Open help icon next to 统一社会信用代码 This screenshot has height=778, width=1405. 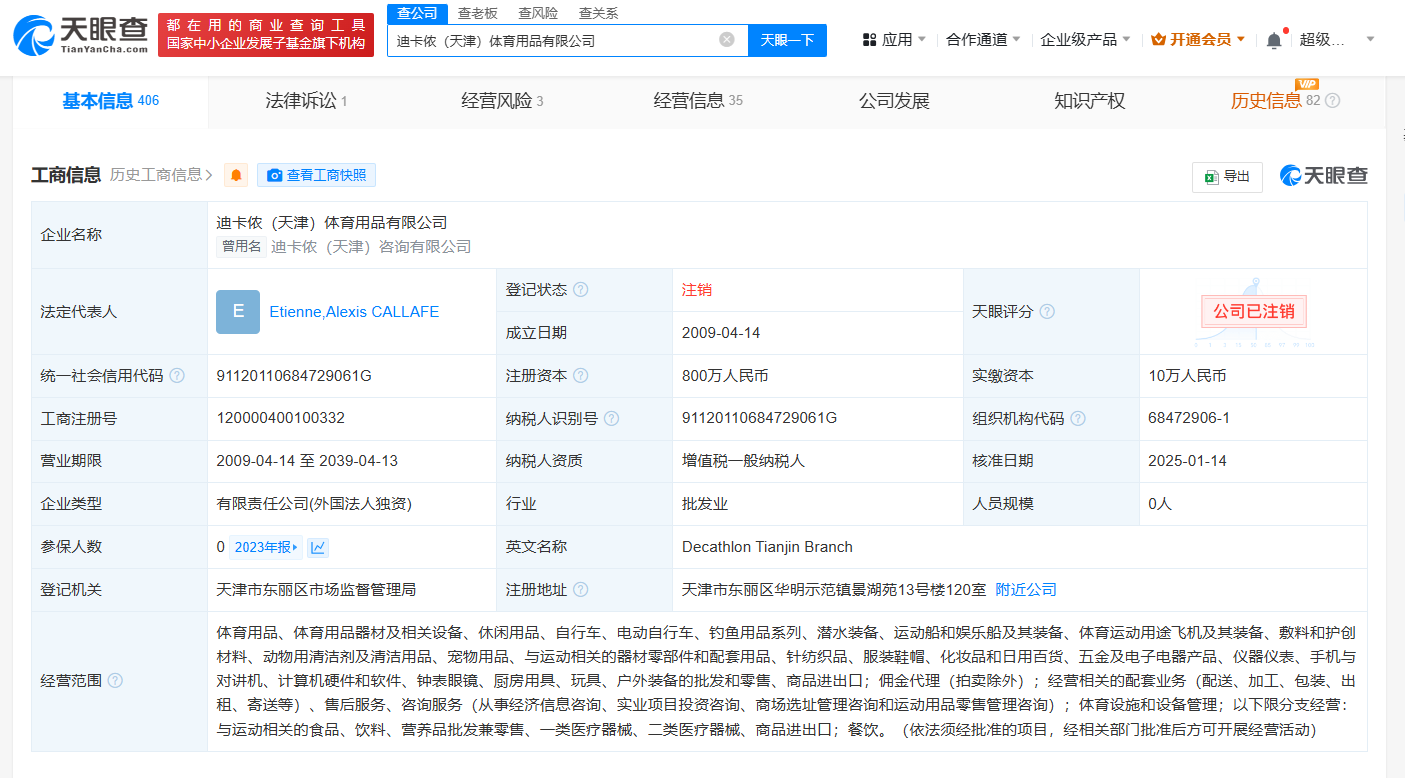tap(177, 376)
